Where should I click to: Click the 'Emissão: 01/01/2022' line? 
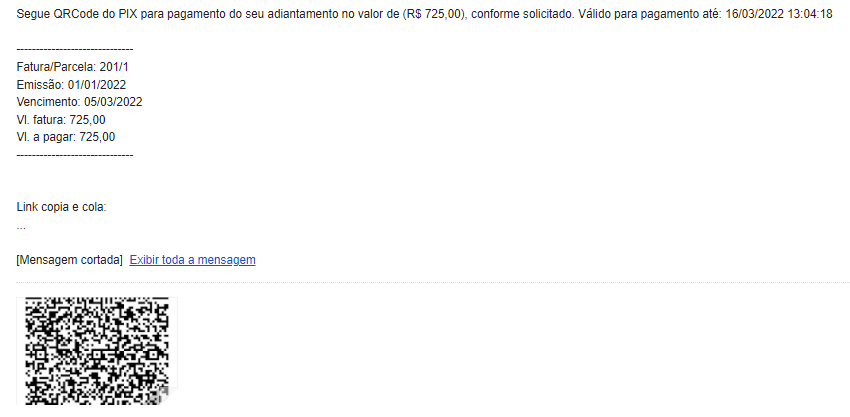click(x=71, y=85)
